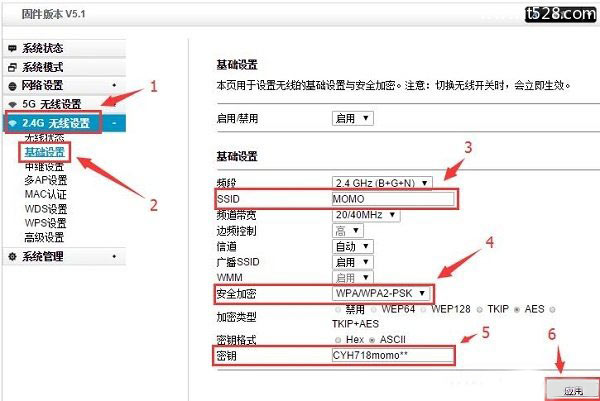Screen dimensions: 600x401
Task: Click the 系统管理 gear icon
Action: coord(12,256)
